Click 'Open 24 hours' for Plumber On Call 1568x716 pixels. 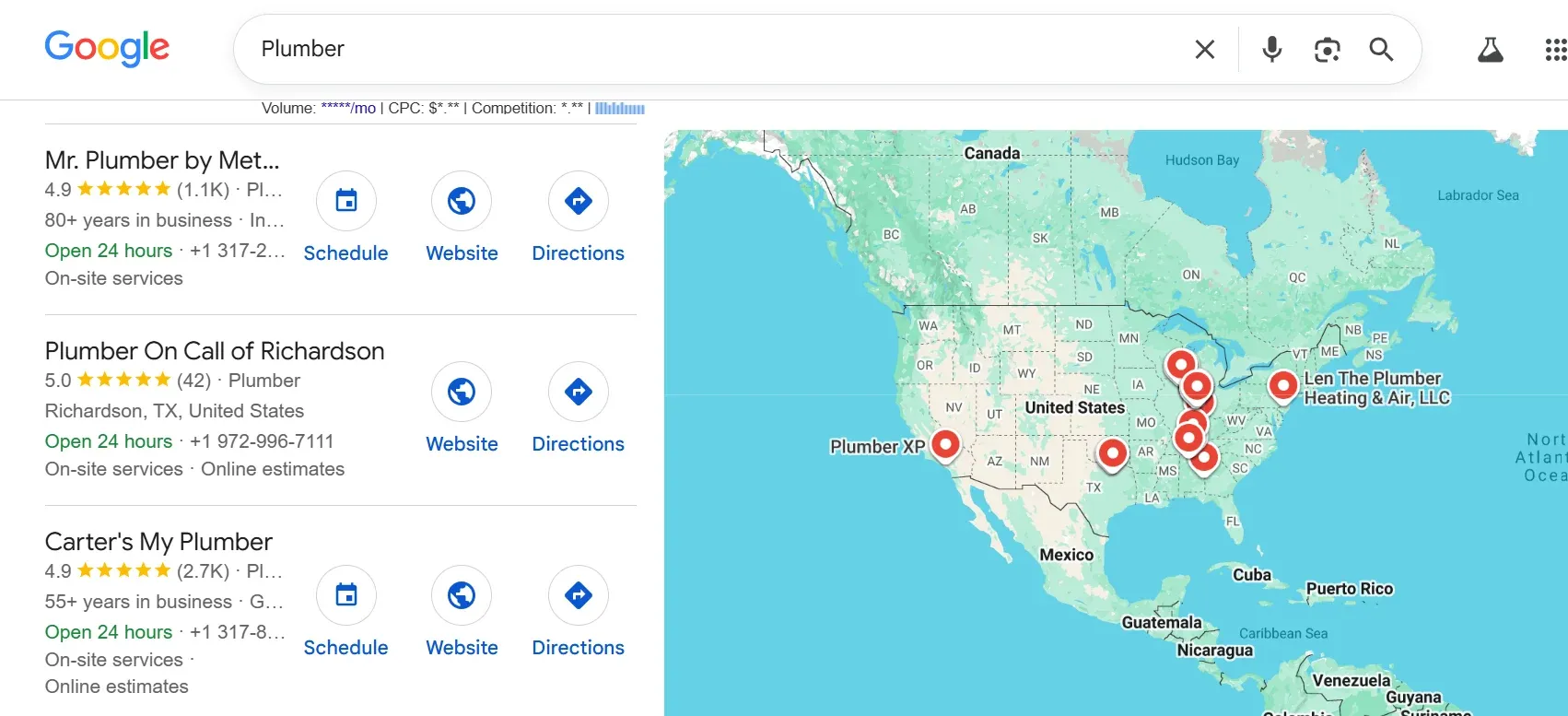[x=109, y=441]
